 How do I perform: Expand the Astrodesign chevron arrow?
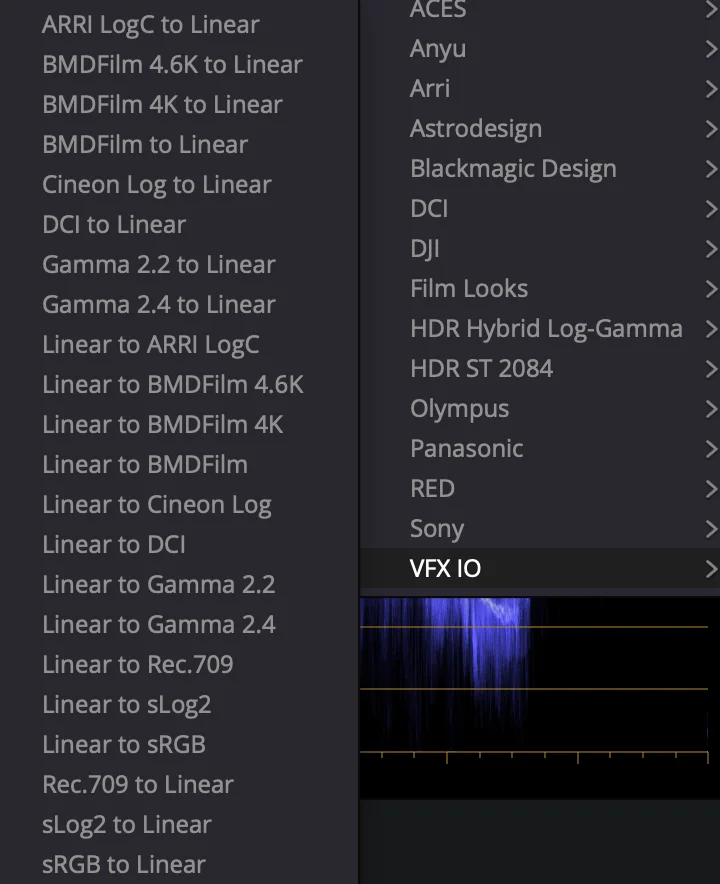tap(712, 130)
